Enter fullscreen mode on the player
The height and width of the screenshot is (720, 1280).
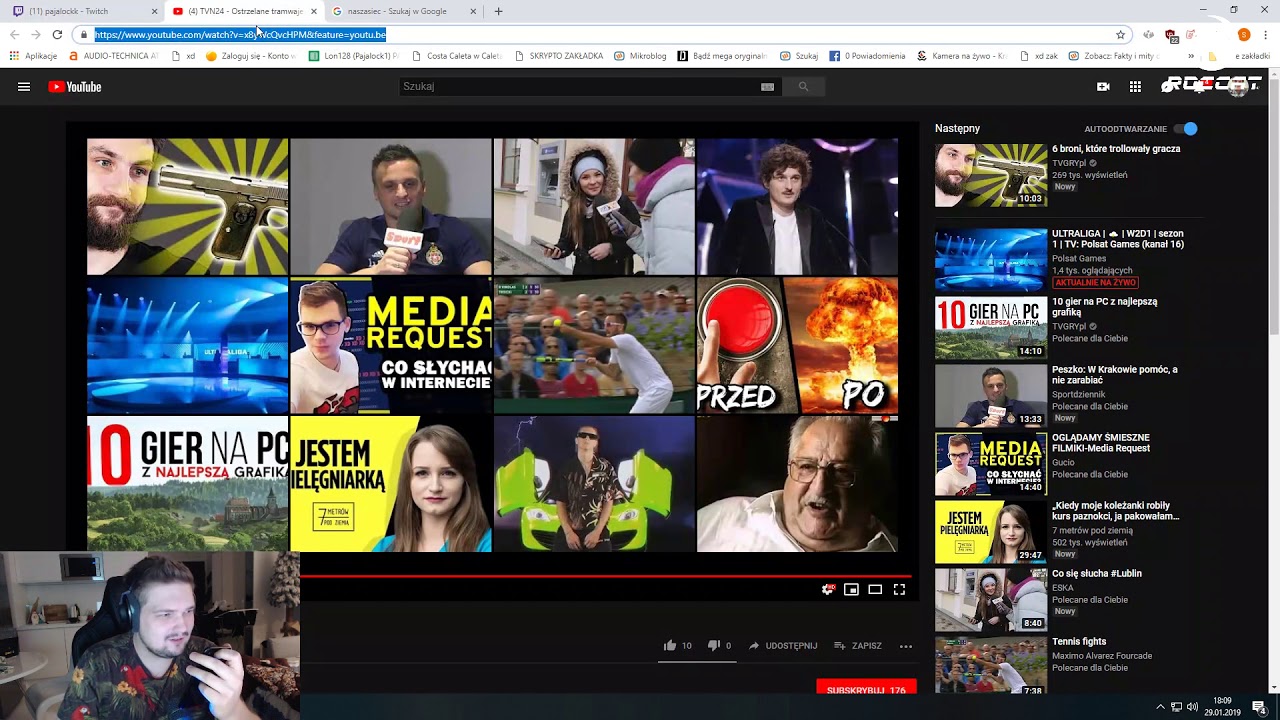pos(899,590)
